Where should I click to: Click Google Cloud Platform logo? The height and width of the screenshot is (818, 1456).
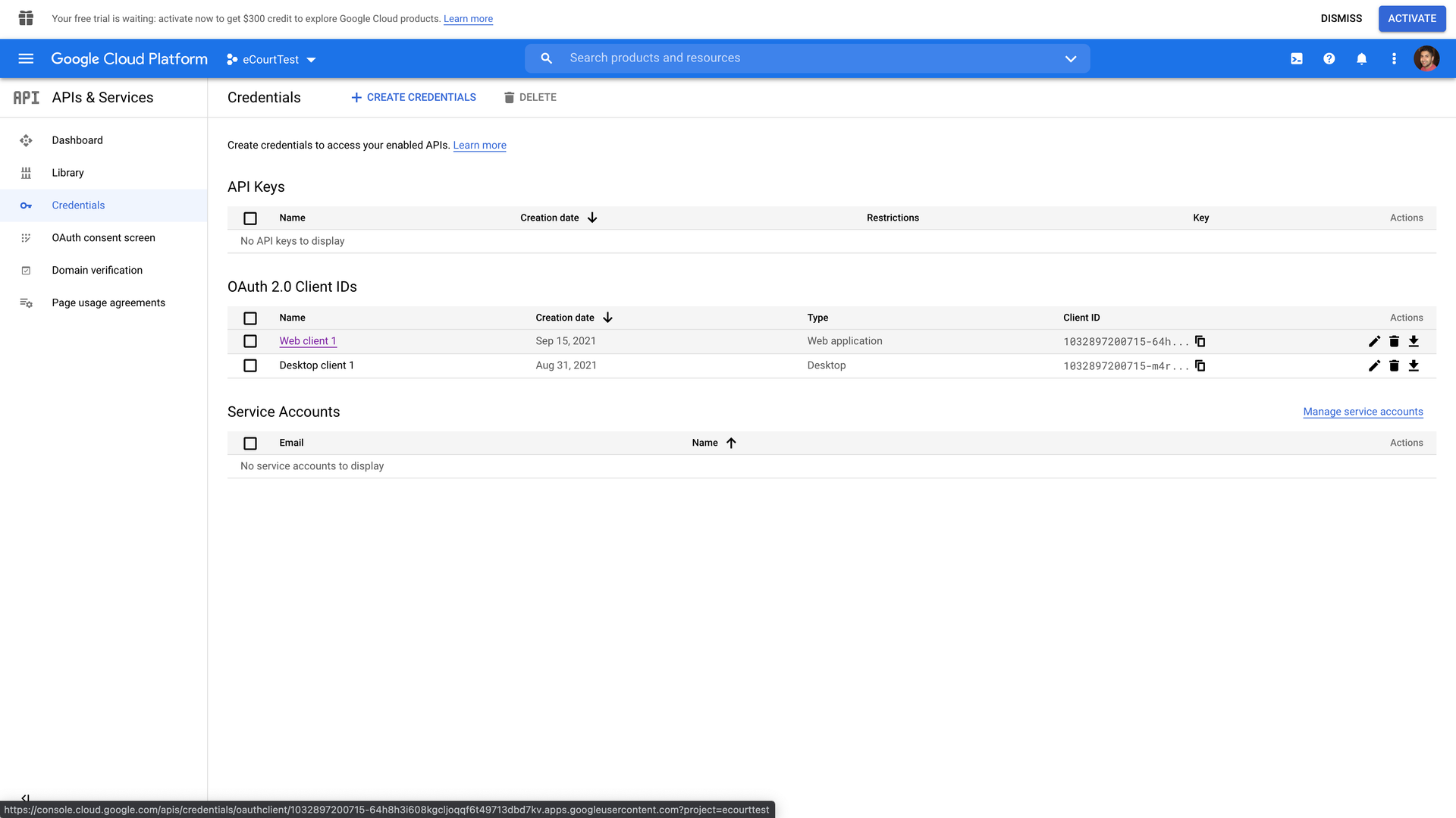(129, 59)
